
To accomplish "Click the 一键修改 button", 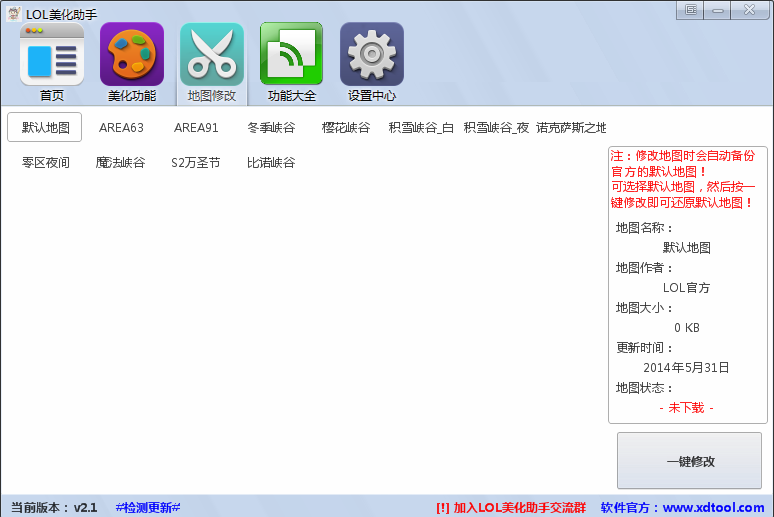I will [689, 461].
